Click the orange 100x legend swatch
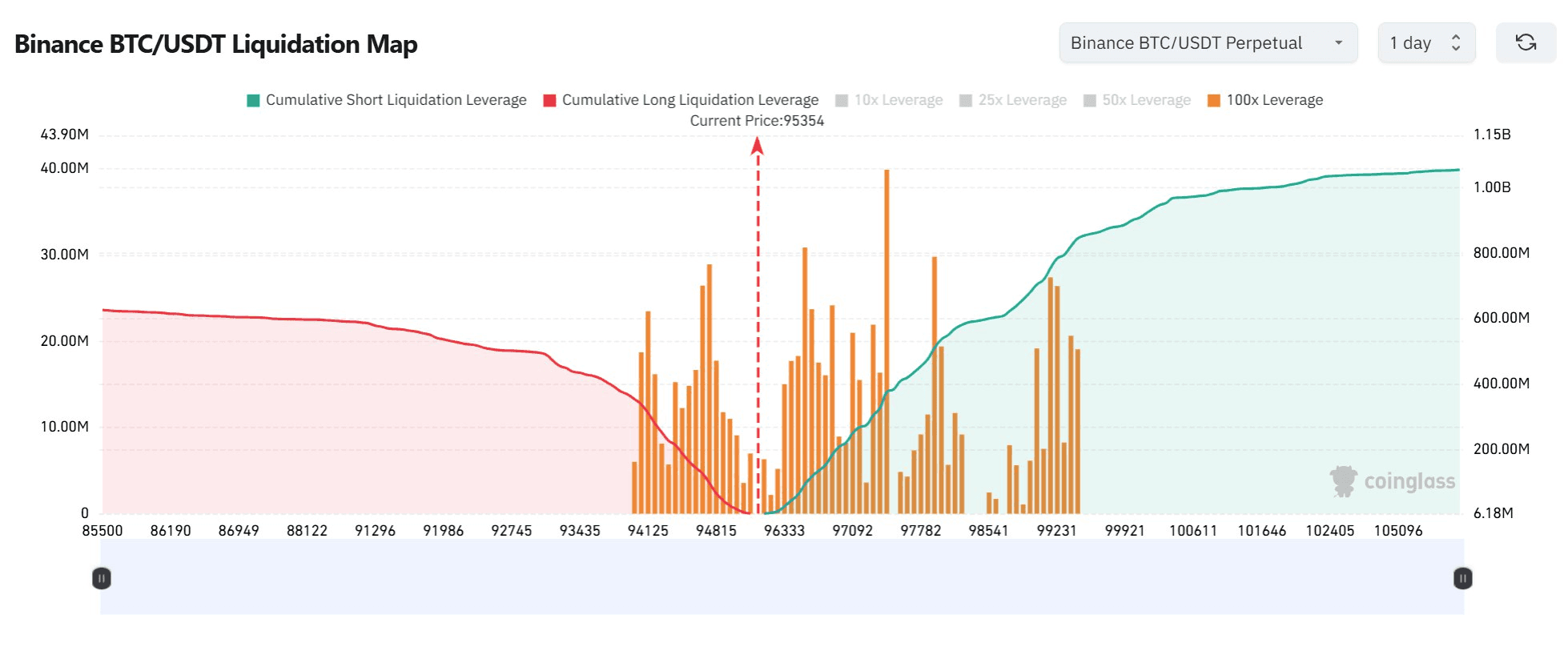This screenshot has height=651, width=1568. coord(1214,100)
